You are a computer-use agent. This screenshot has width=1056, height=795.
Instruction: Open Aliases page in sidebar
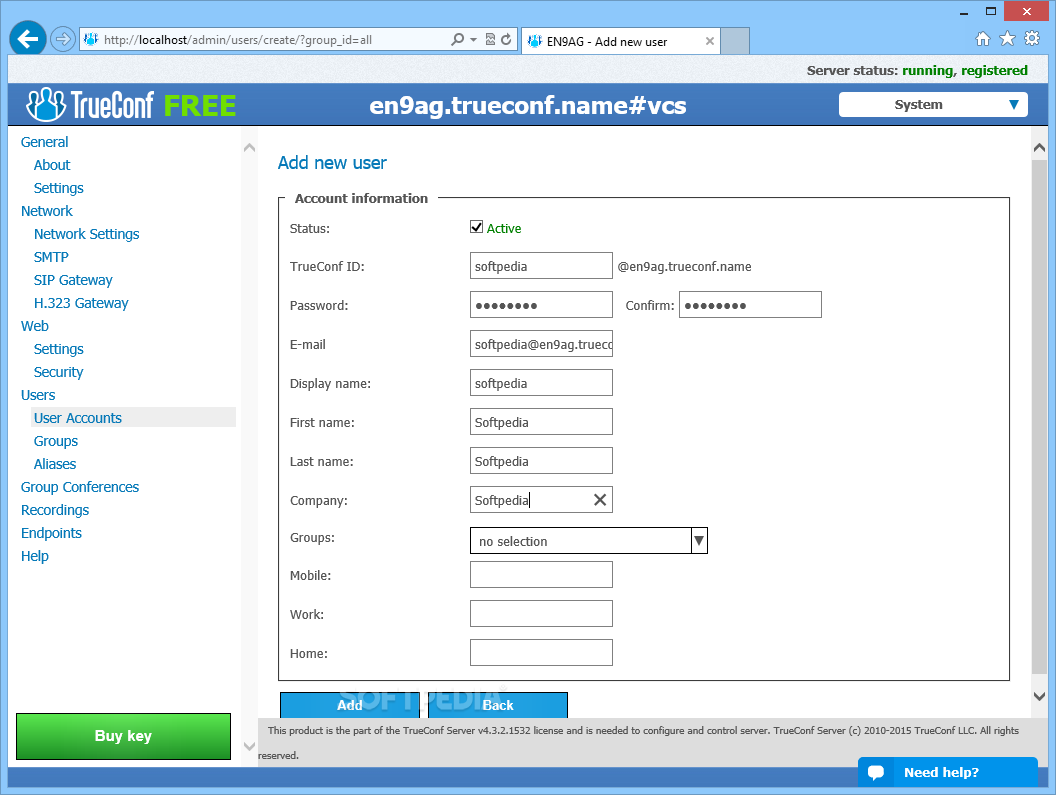(55, 464)
